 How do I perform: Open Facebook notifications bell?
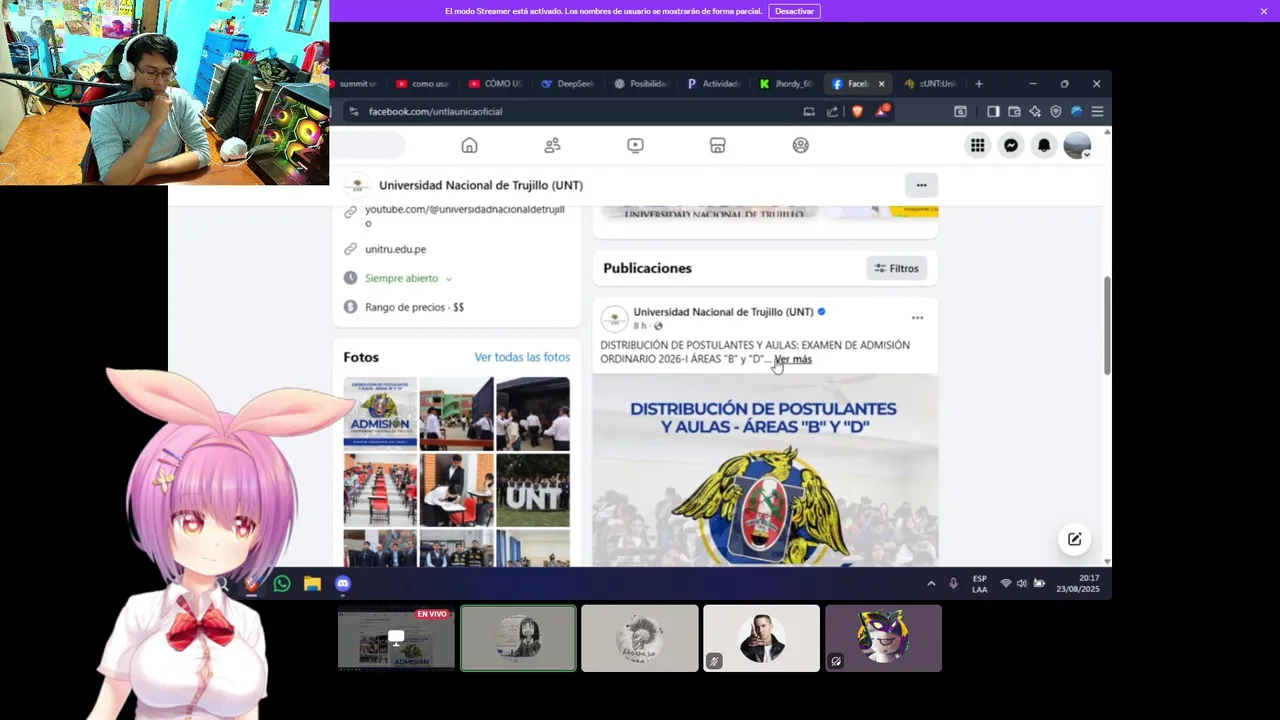click(x=1044, y=146)
